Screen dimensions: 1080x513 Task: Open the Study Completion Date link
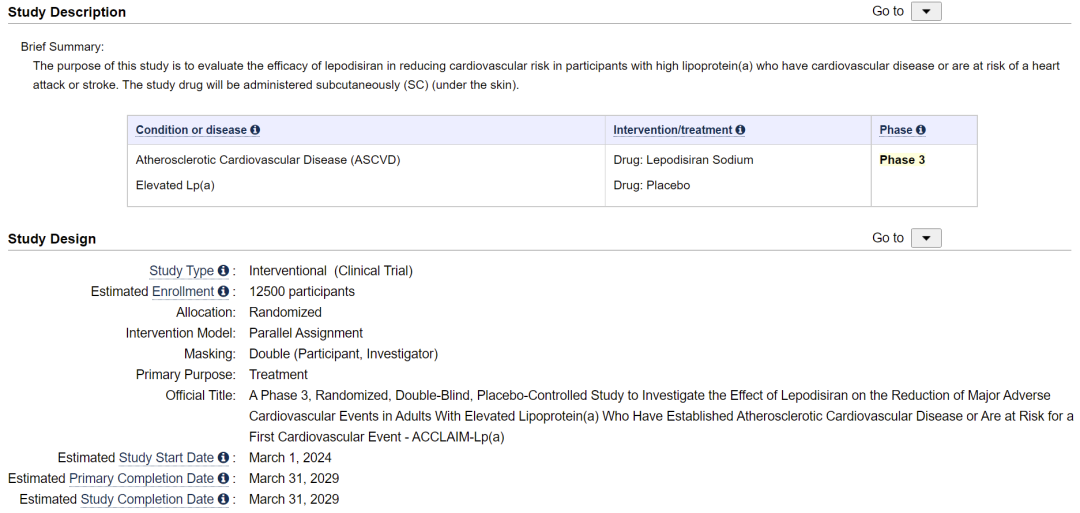point(147,499)
